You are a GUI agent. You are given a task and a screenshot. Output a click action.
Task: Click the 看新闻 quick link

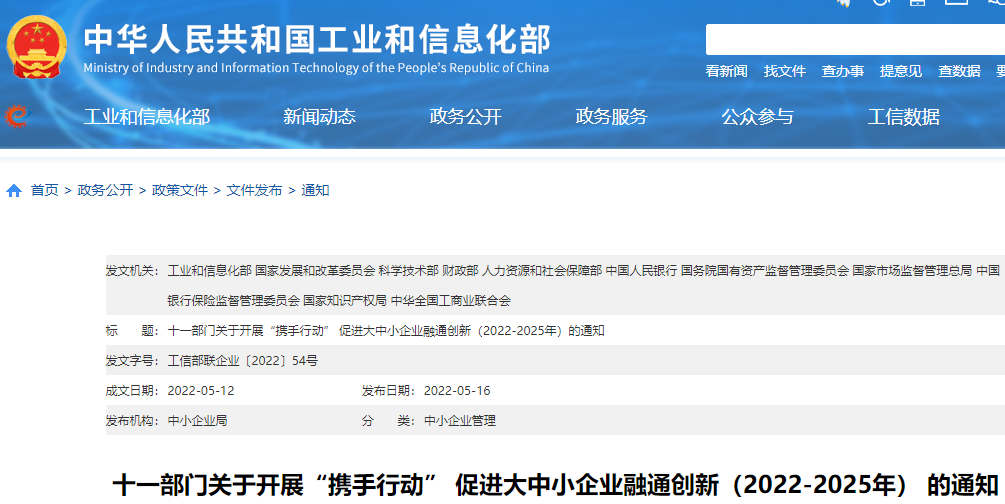(726, 71)
